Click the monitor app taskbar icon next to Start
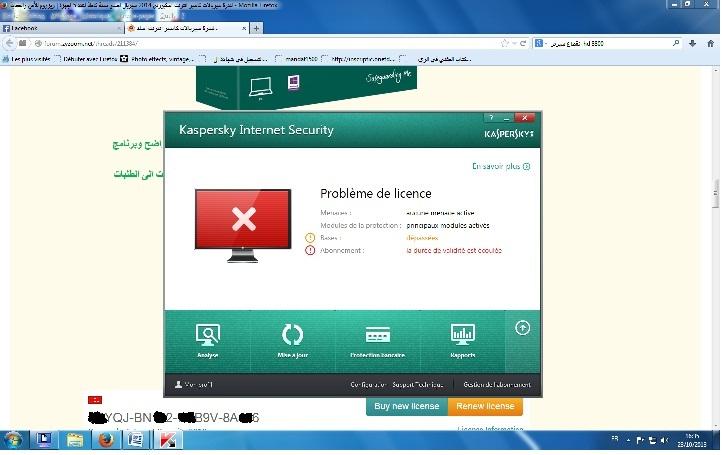The image size is (722, 455). (44, 440)
